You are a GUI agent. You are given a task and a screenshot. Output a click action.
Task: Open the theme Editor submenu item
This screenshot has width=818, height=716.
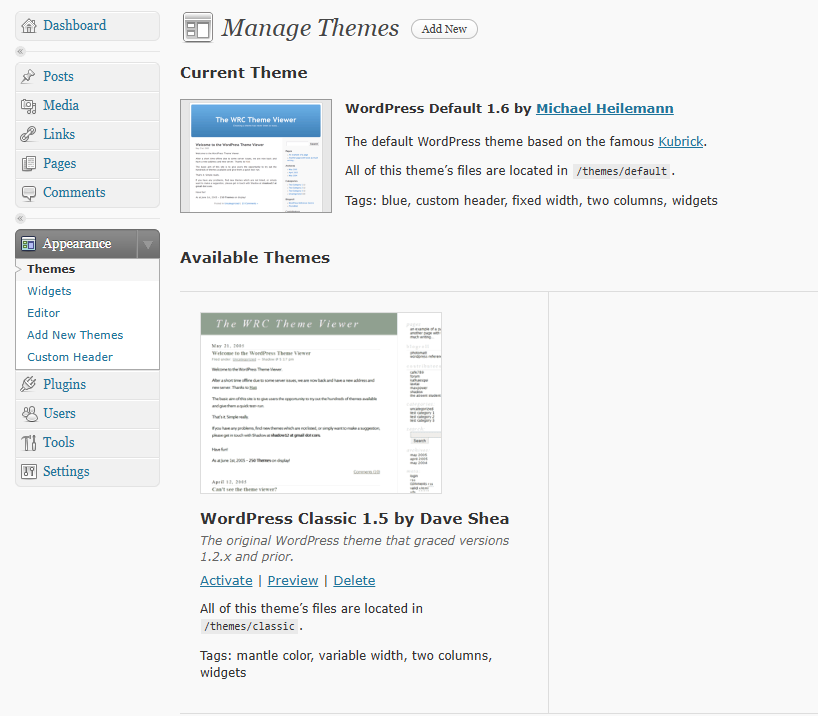coord(43,313)
